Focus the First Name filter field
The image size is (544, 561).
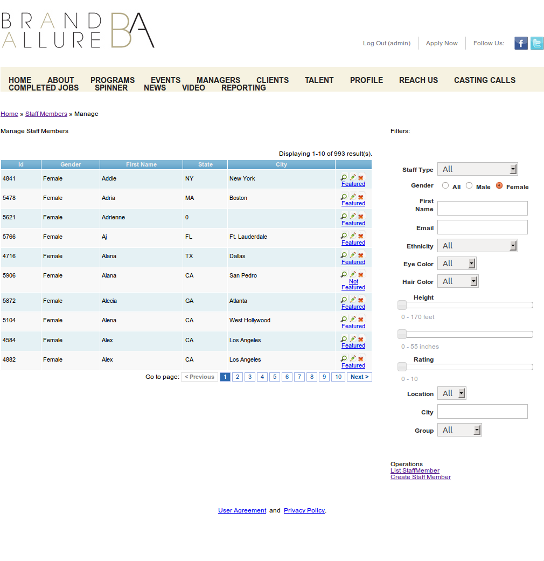tap(482, 208)
